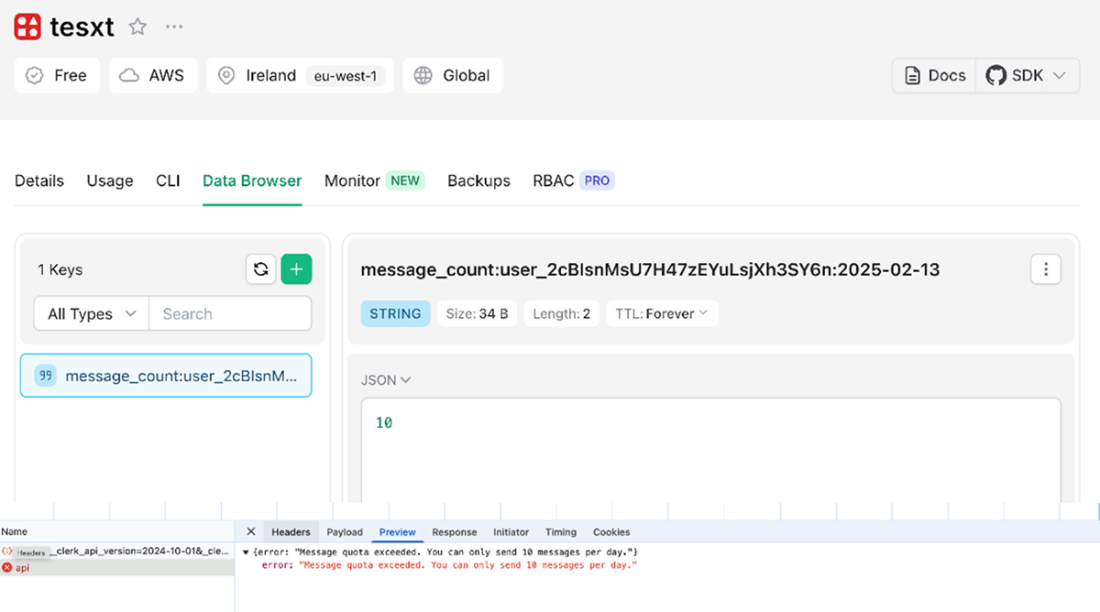Click the Global region button
This screenshot has height=612, width=1100.
453,76
